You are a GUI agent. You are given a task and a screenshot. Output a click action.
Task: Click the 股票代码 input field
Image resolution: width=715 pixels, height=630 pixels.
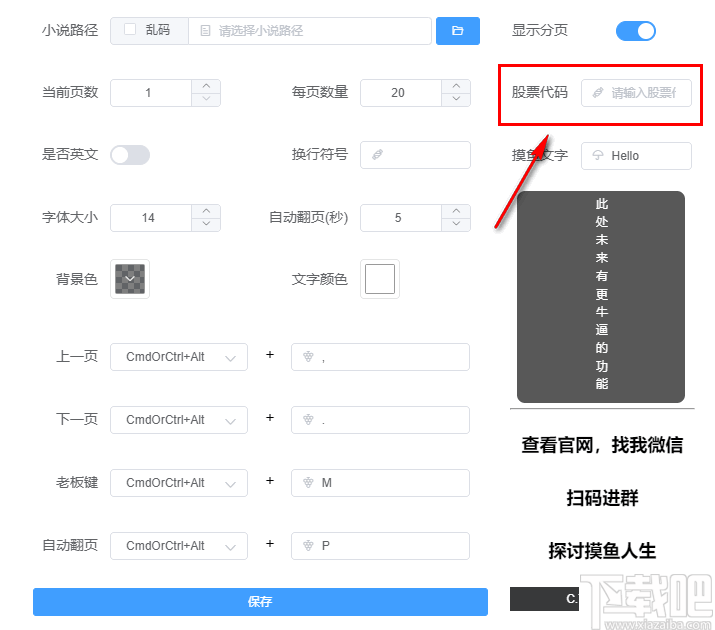[636, 93]
